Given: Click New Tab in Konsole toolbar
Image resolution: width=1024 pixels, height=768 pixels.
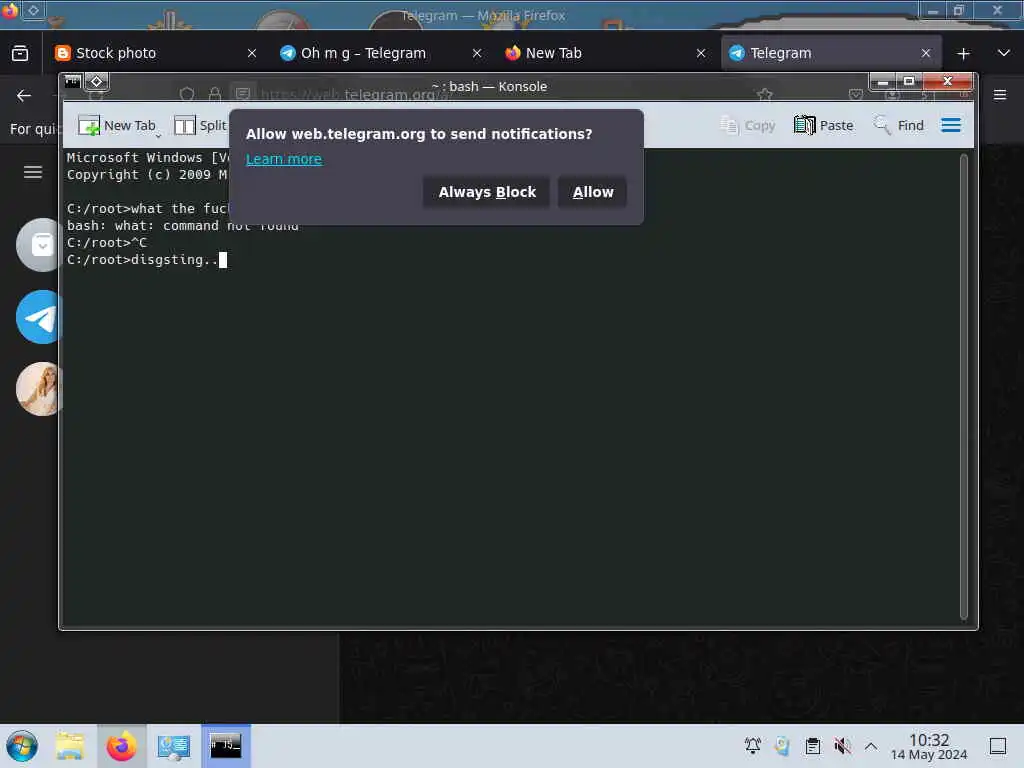Looking at the screenshot, I should (116, 125).
